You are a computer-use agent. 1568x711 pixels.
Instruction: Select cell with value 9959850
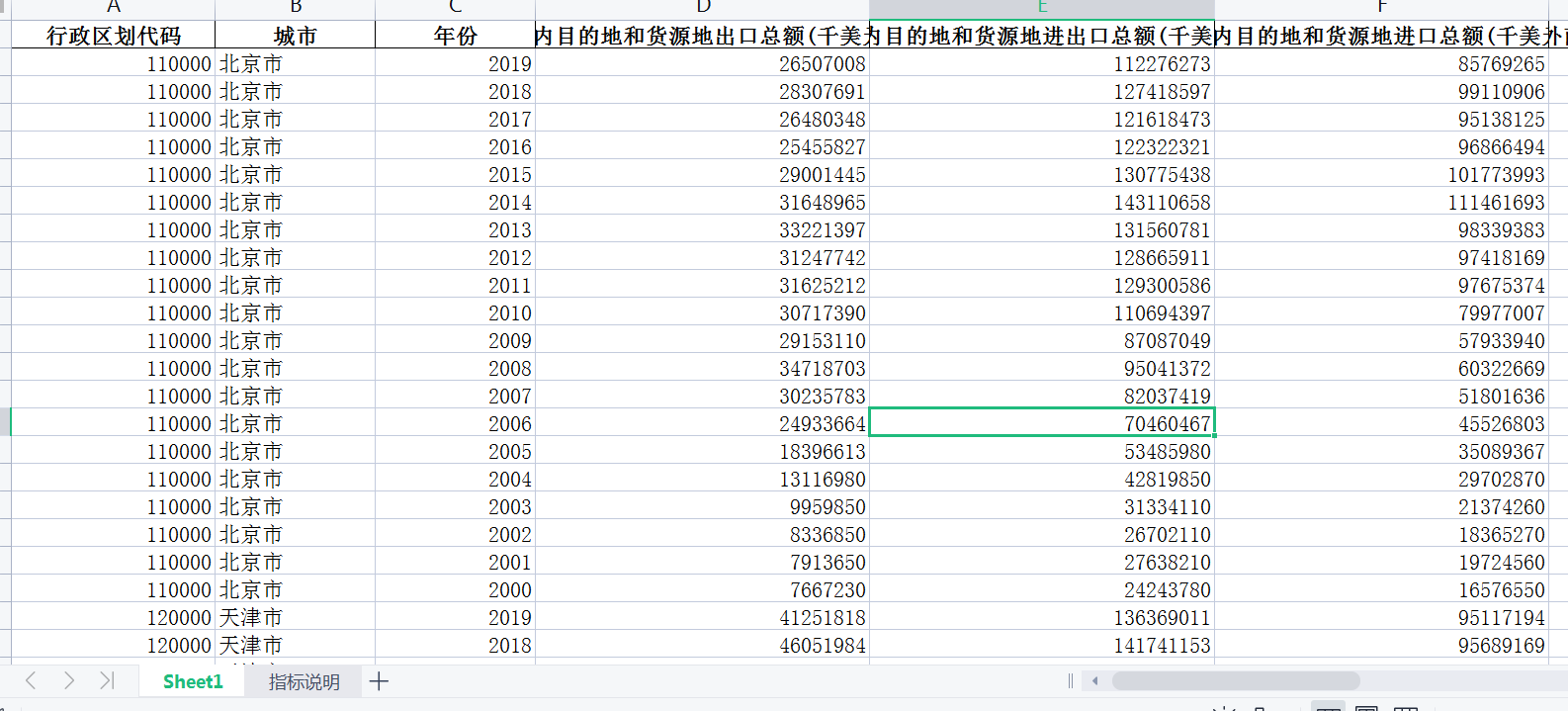click(702, 506)
